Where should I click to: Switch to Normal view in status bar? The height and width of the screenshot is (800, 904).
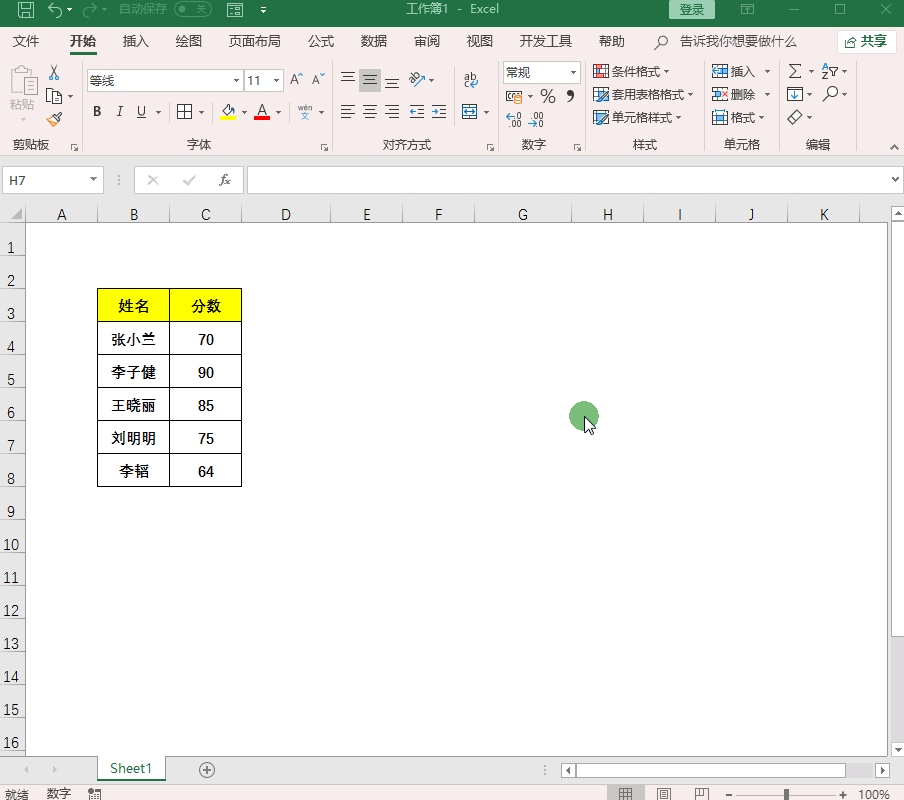tap(626, 794)
